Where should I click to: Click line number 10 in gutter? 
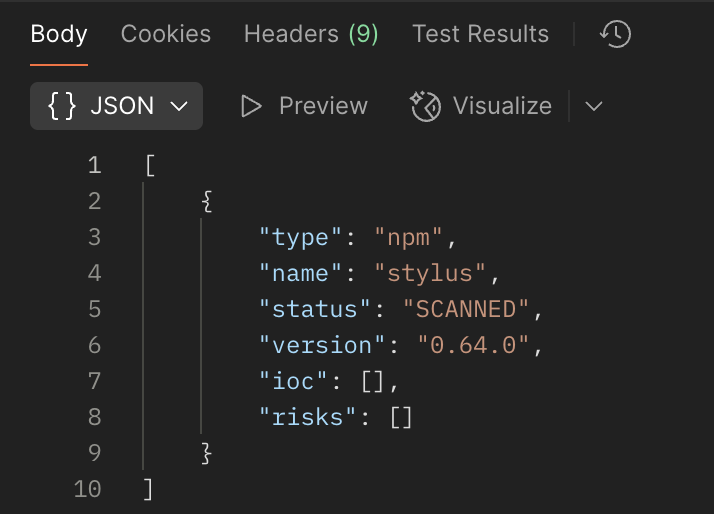(x=87, y=489)
